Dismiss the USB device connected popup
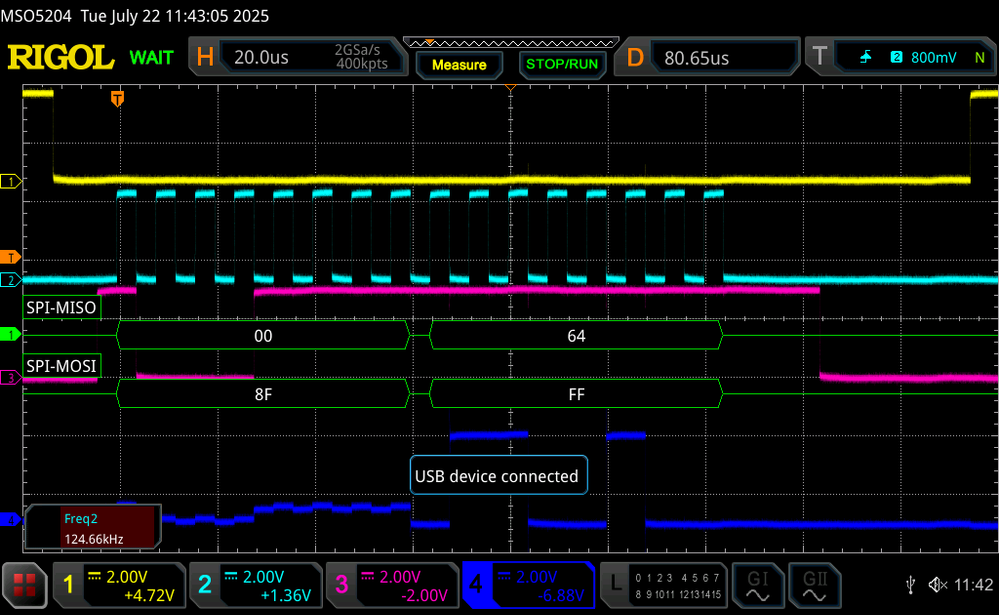999x615 pixels. (498, 475)
